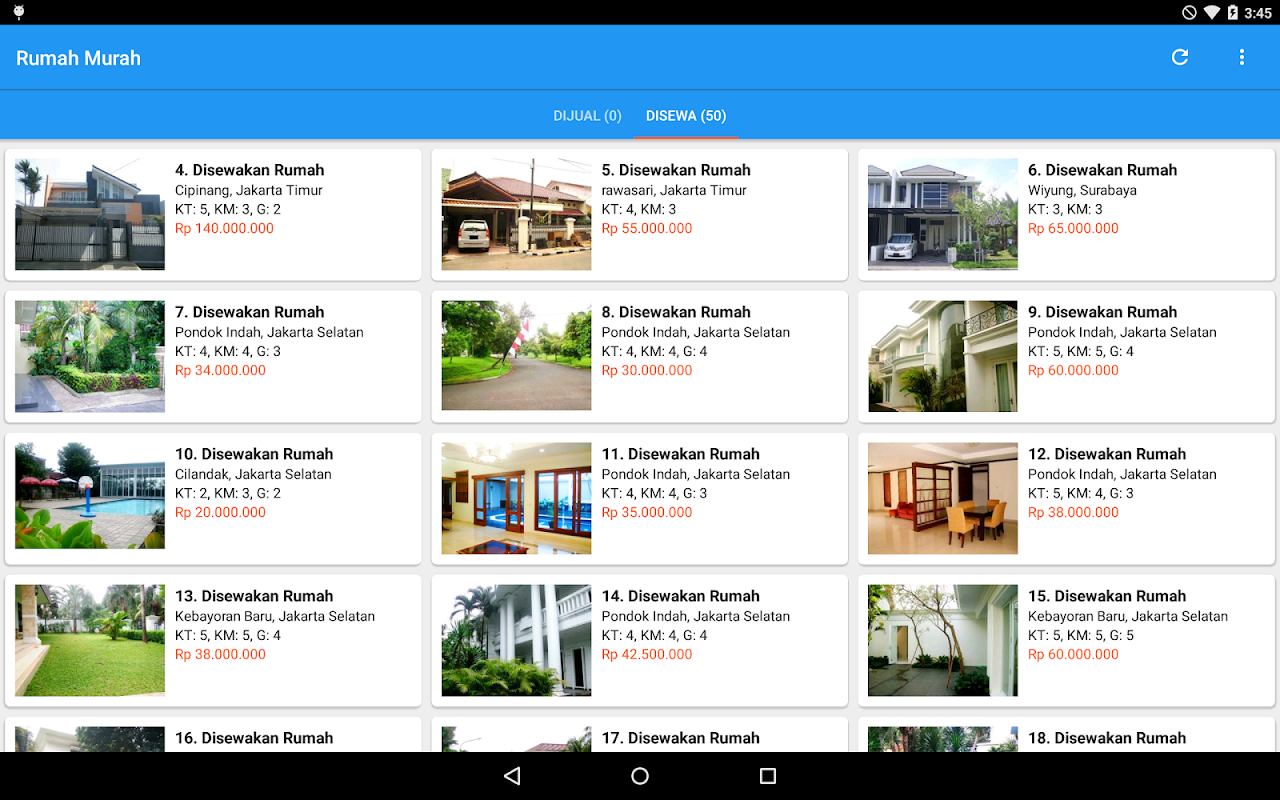Tap the Android home navigation button

pyautogui.click(x=640, y=776)
